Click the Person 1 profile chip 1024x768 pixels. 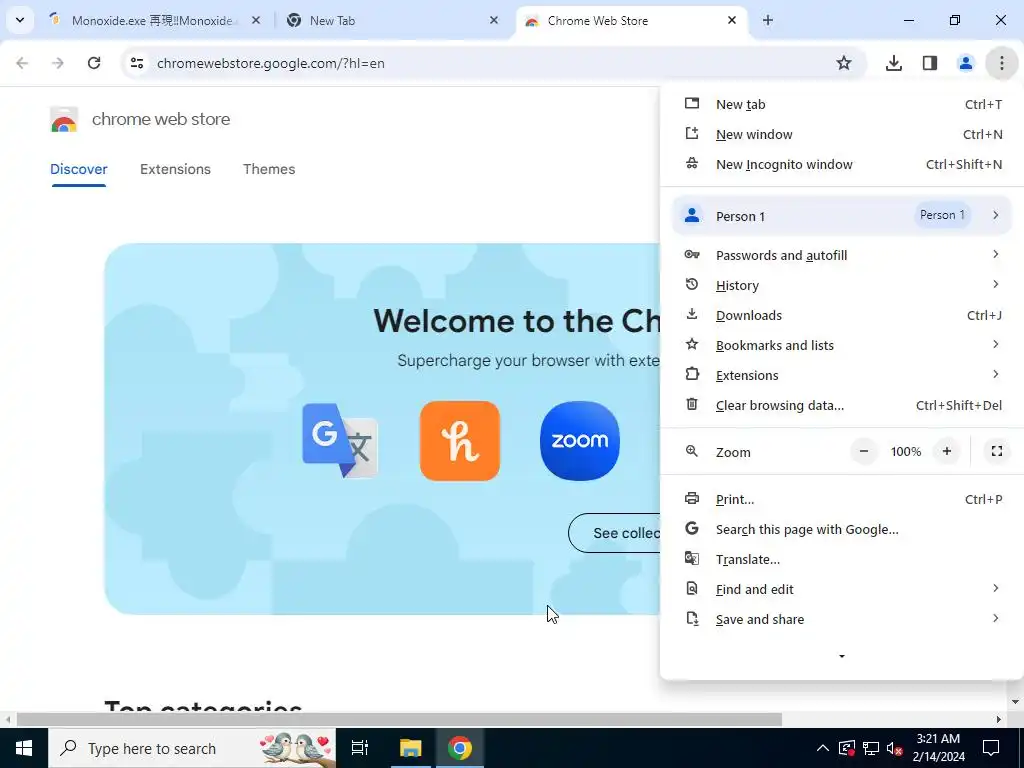tap(942, 215)
